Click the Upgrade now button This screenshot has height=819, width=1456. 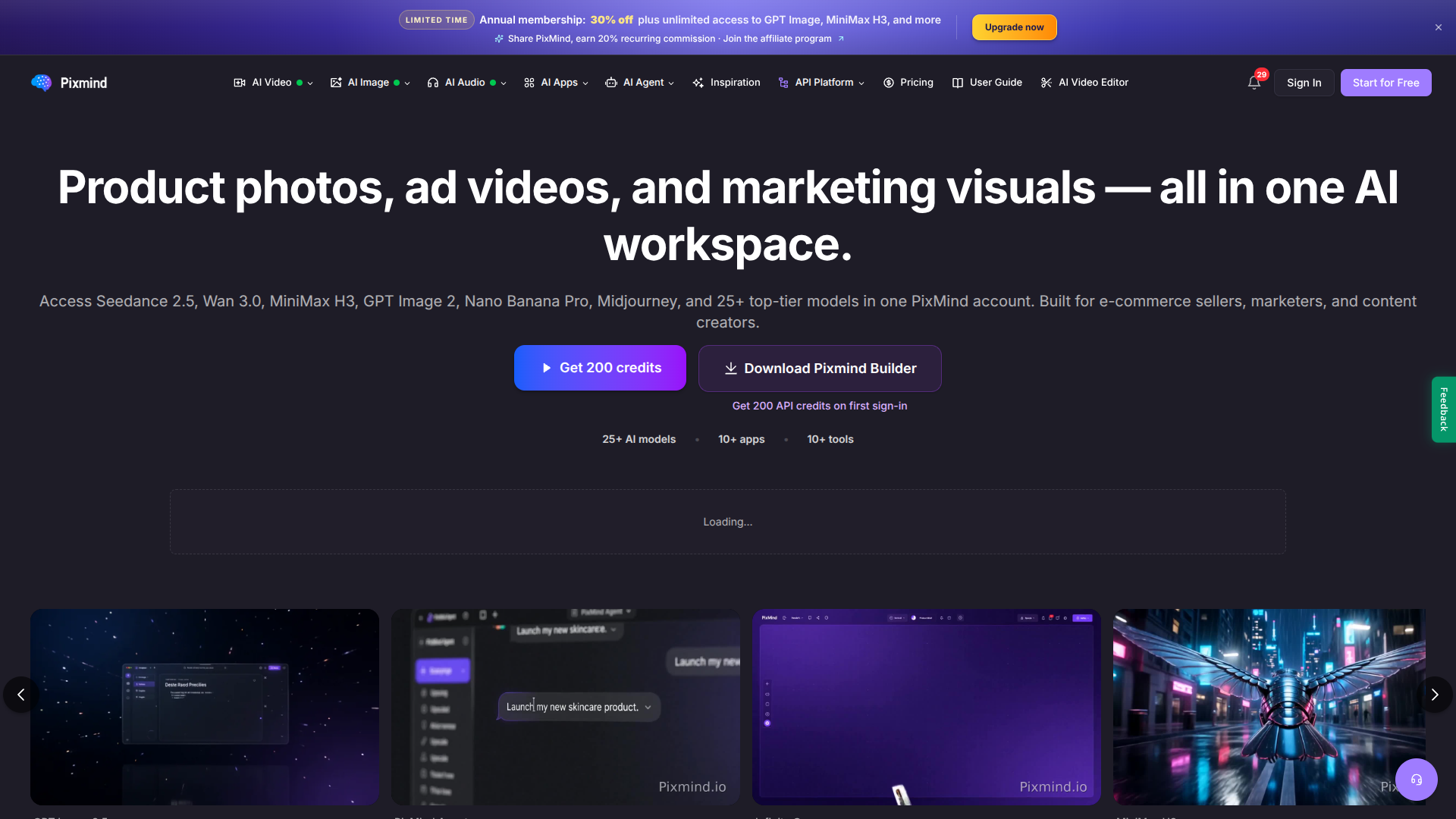click(1014, 27)
